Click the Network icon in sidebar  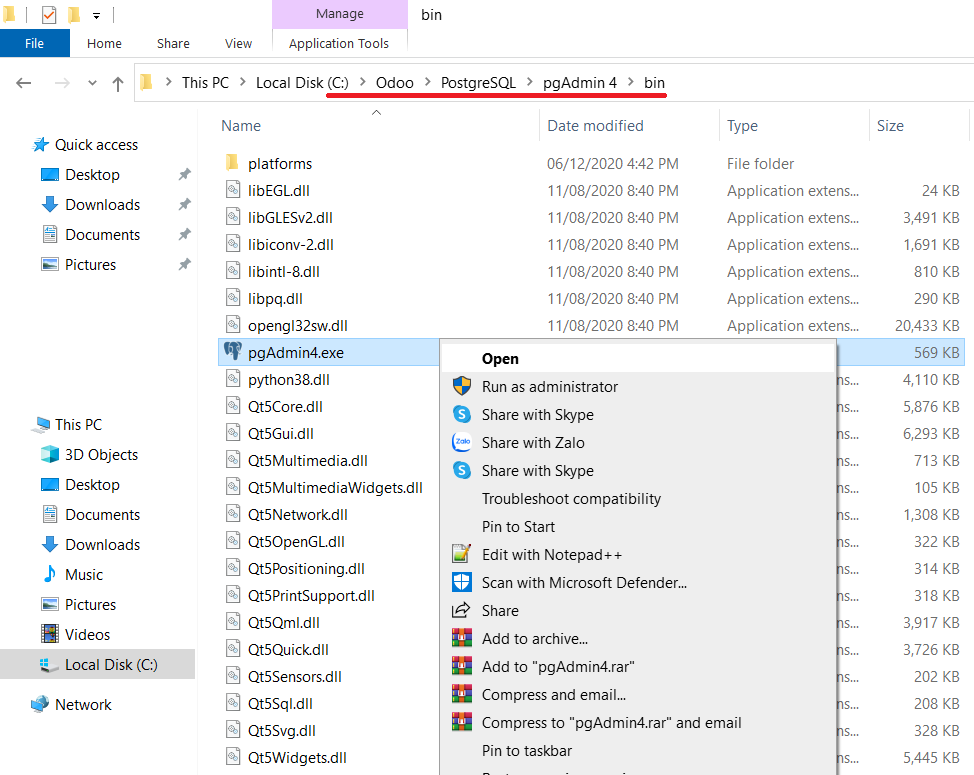[40, 704]
